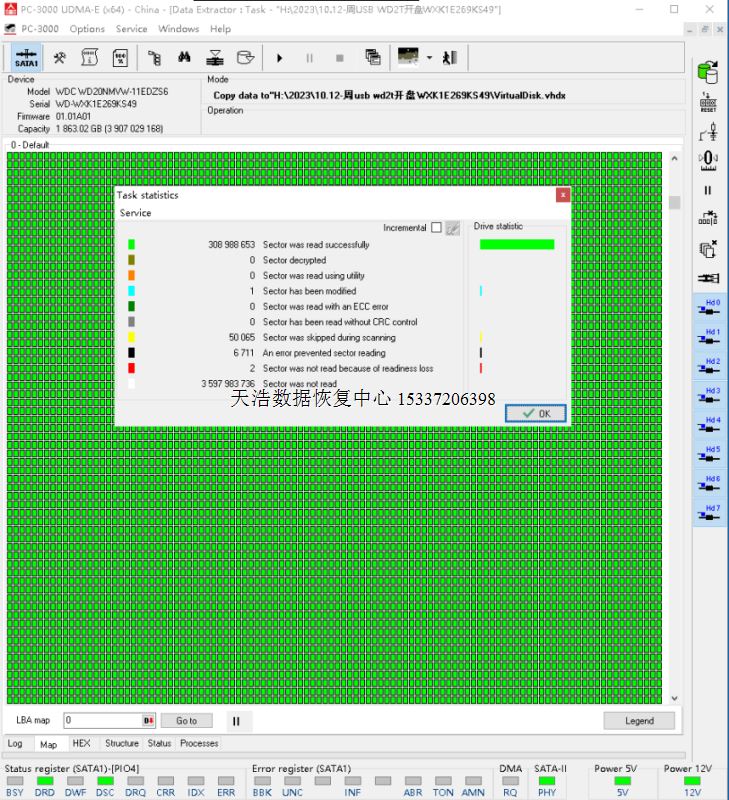This screenshot has height=800, width=729.
Task: Expand the dropdown arrow beside picture icon
Action: 429,58
